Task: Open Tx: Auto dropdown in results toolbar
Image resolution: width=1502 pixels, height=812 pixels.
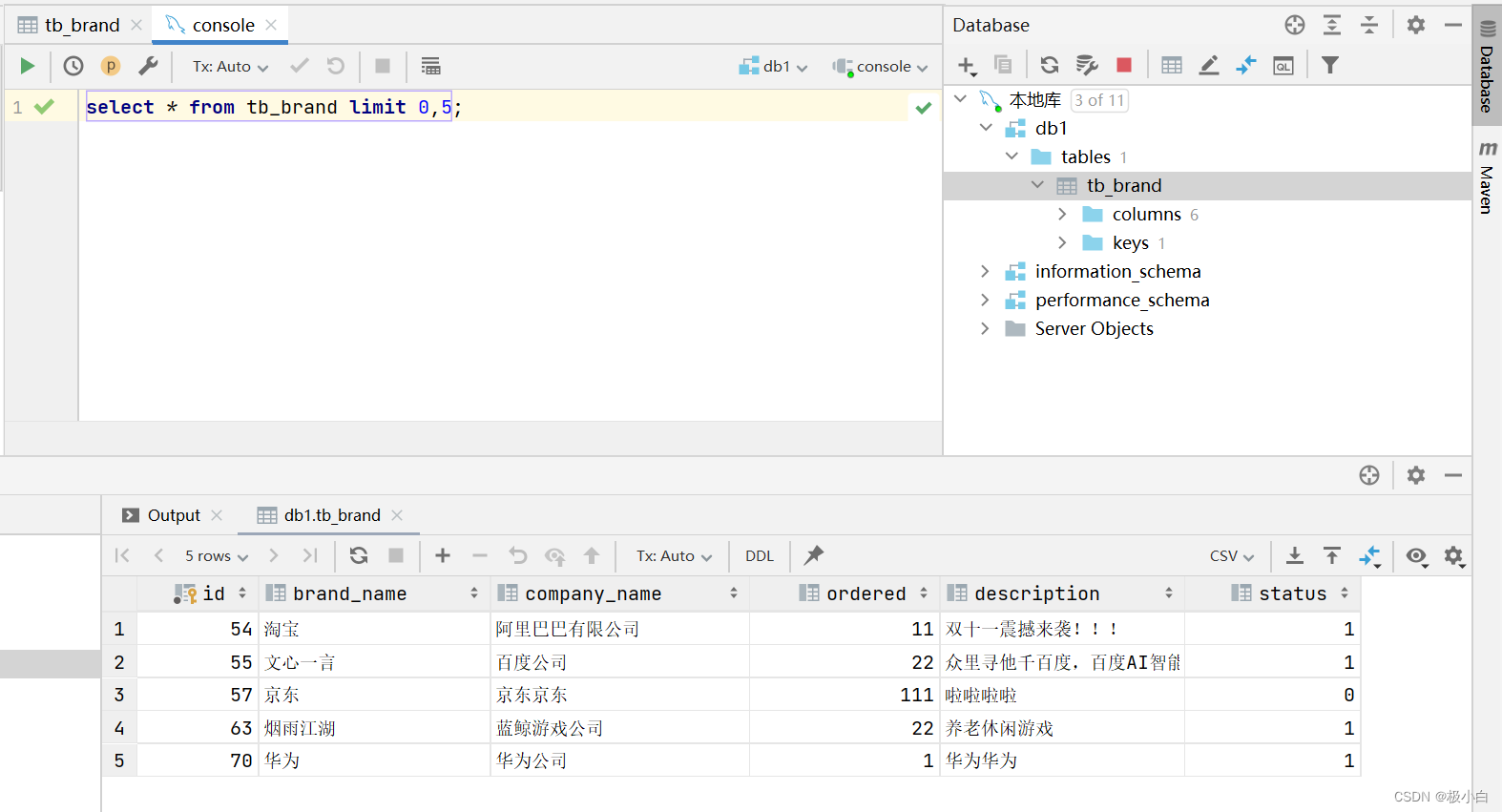Action: (x=675, y=555)
